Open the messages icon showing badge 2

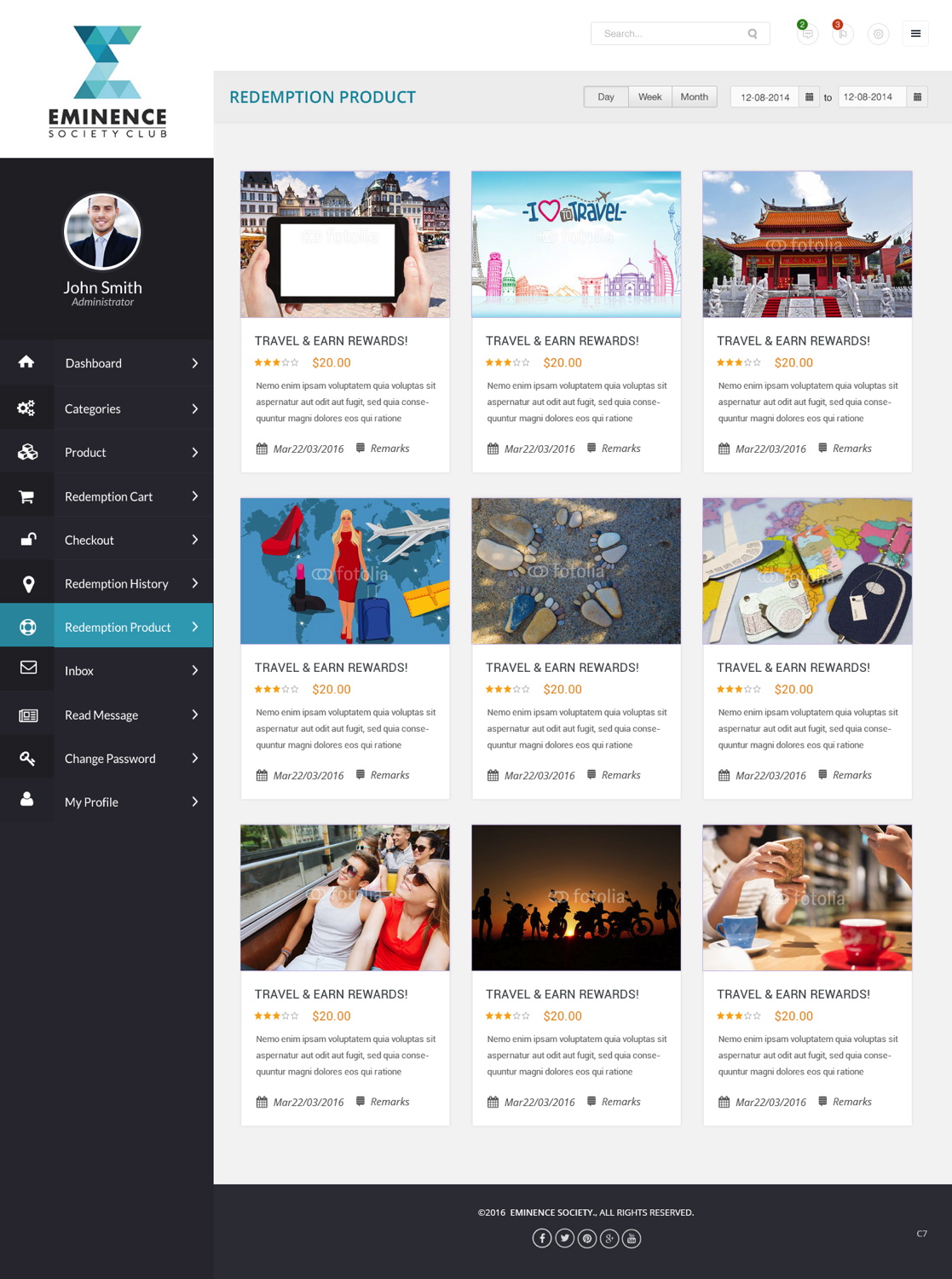806,34
